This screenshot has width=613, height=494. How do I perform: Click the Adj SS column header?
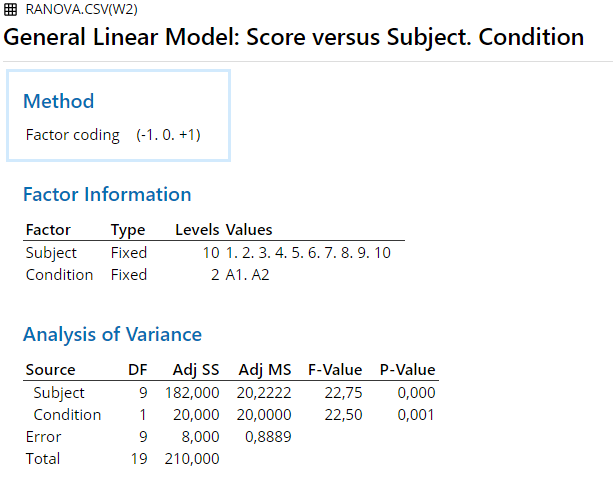pyautogui.click(x=194, y=370)
